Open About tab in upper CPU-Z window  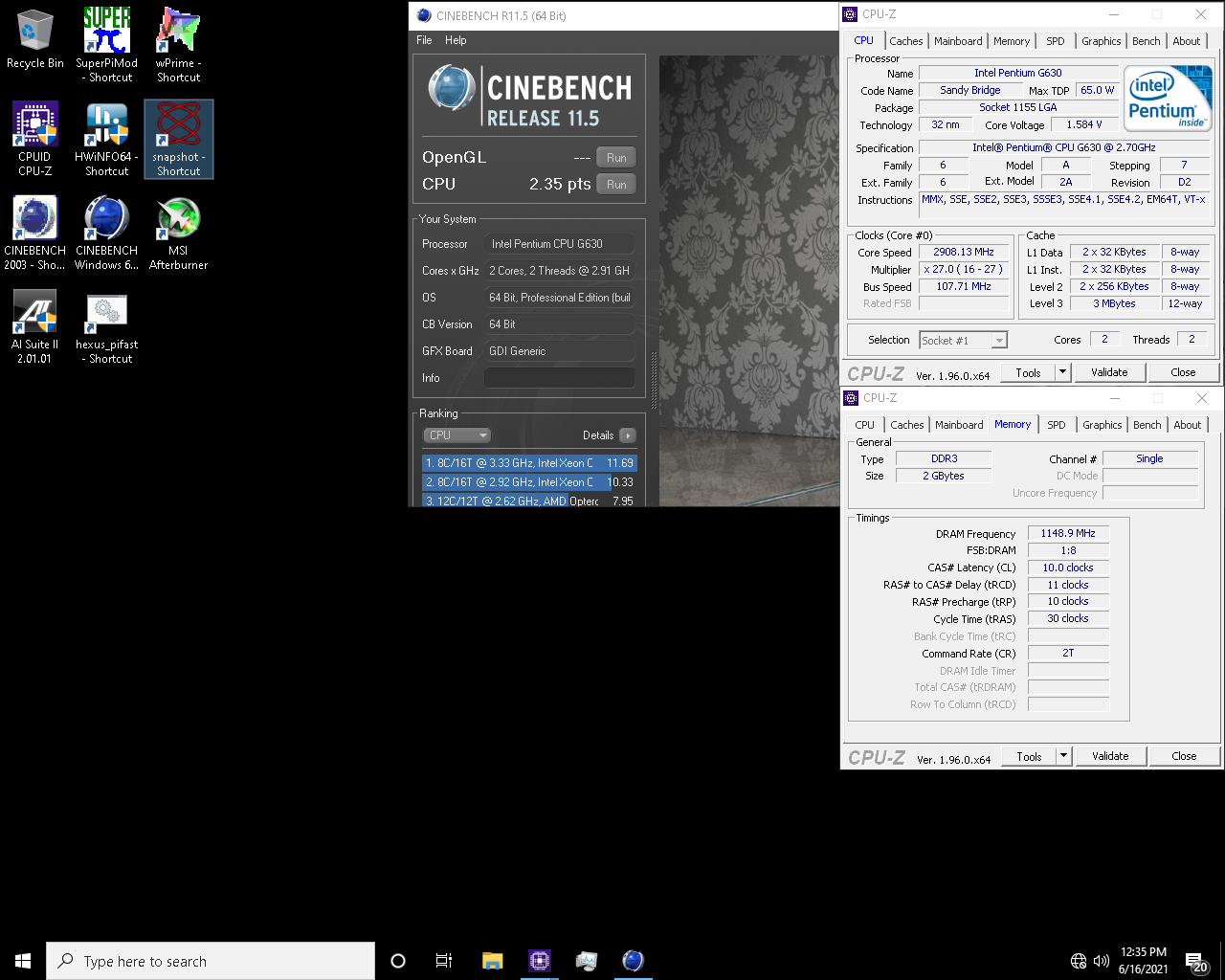(x=1187, y=41)
